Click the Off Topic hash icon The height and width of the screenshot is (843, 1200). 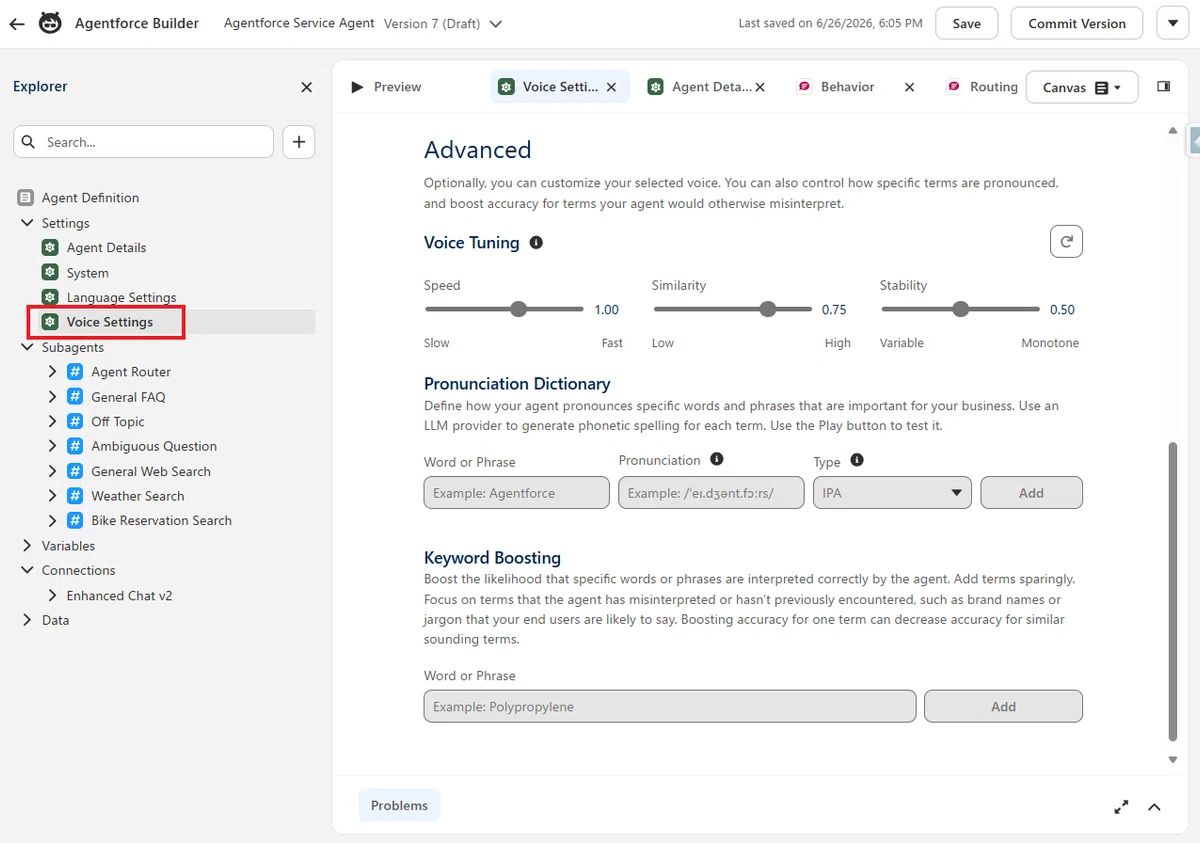pyautogui.click(x=75, y=421)
